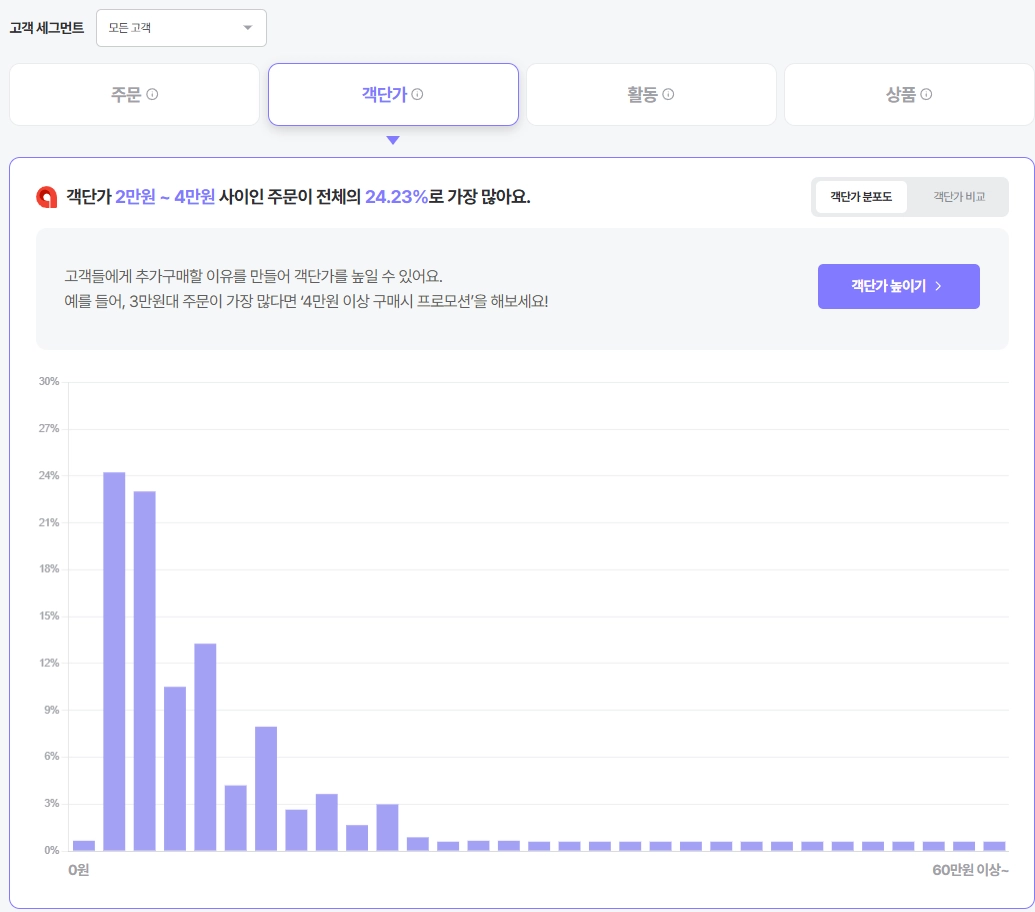The height and width of the screenshot is (912, 1035).
Task: Click the arrow icon on 객단가 높이기 button
Action: coord(938,286)
